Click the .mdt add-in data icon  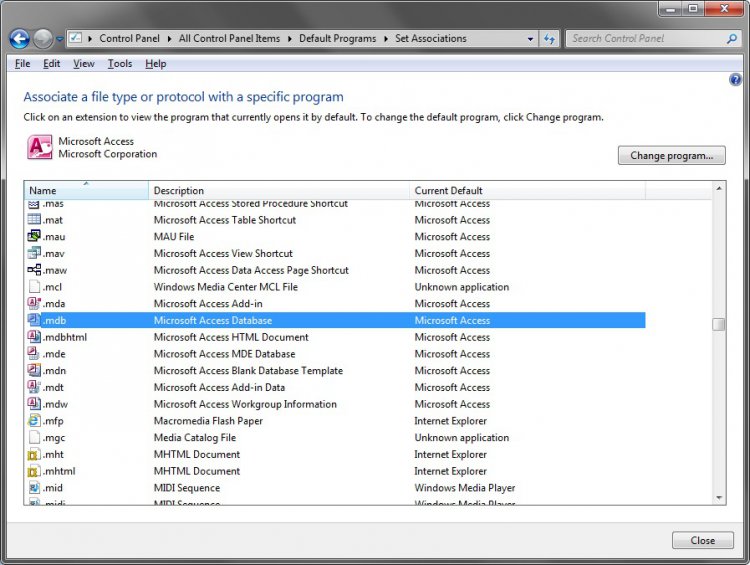(34, 387)
